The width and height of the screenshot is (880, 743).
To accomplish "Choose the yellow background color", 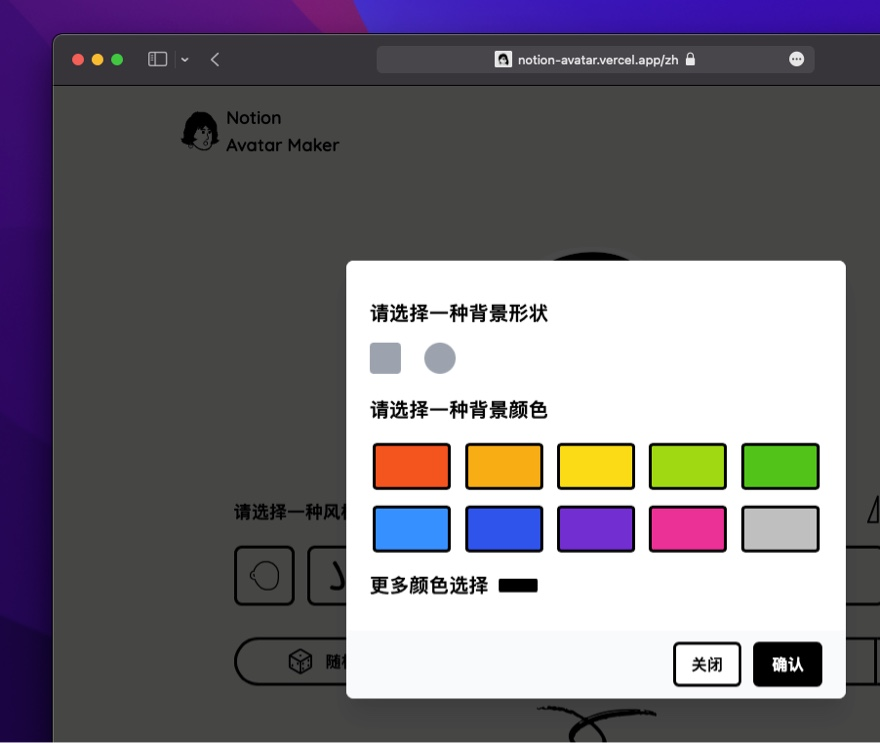I will click(x=596, y=466).
